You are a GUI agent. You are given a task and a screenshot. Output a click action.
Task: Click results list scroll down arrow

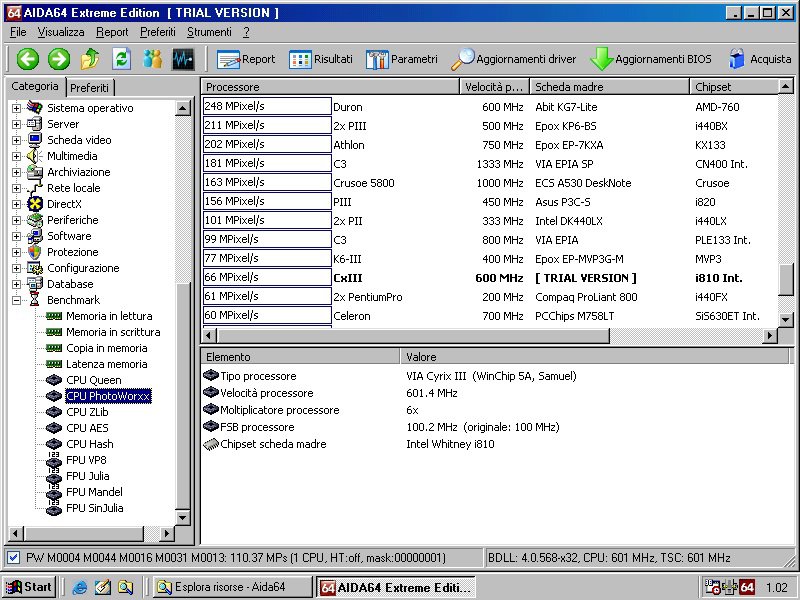[x=786, y=318]
